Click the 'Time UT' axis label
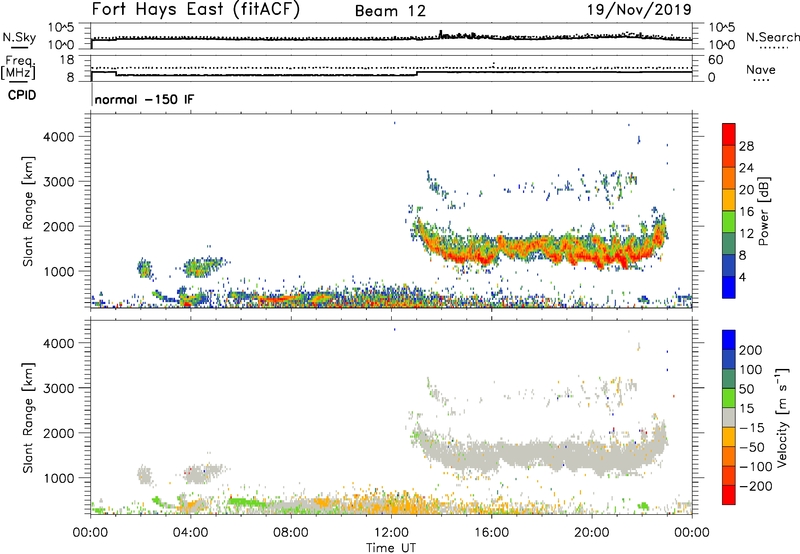This screenshot has height=554, width=800. [x=391, y=548]
